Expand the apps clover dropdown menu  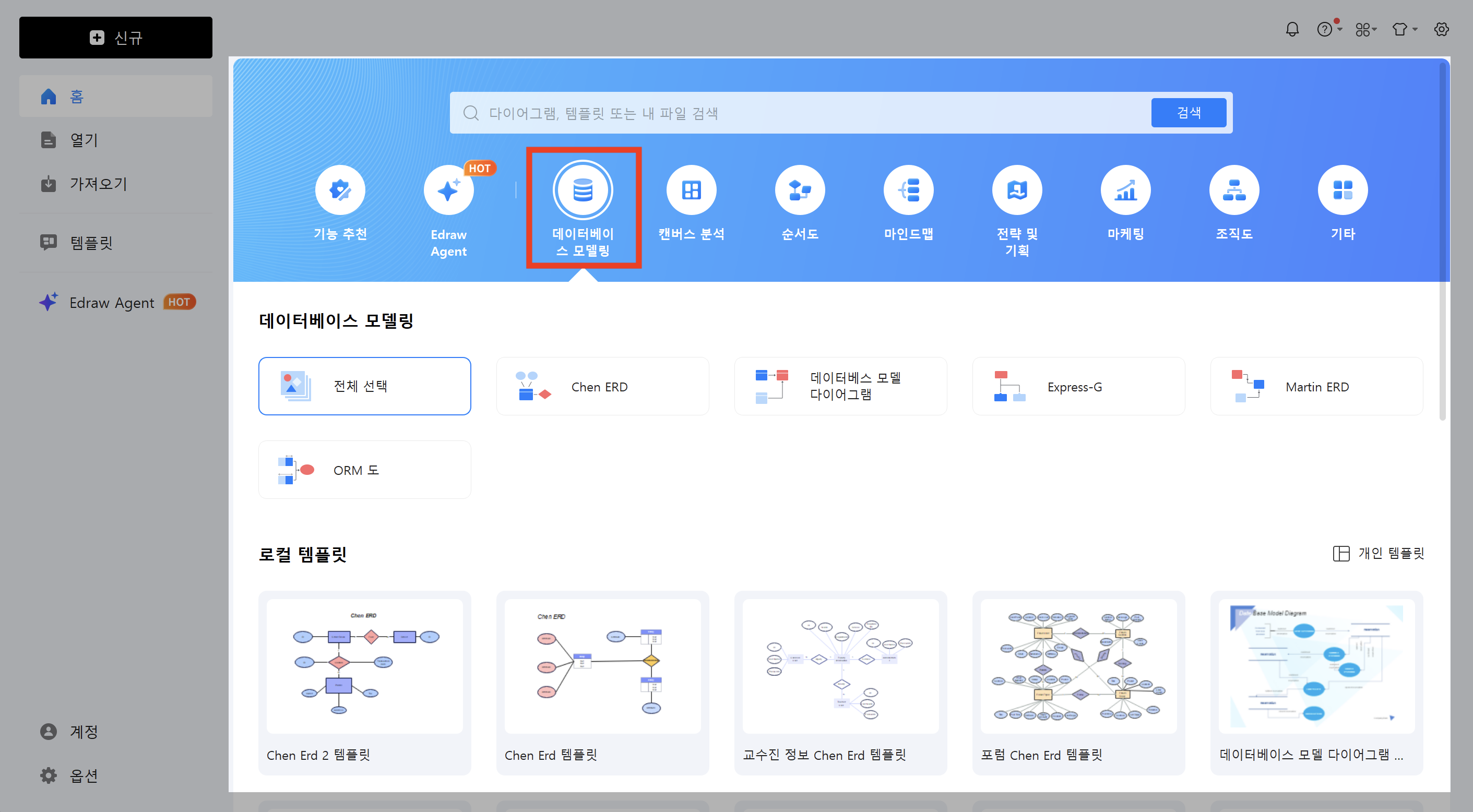1365,29
